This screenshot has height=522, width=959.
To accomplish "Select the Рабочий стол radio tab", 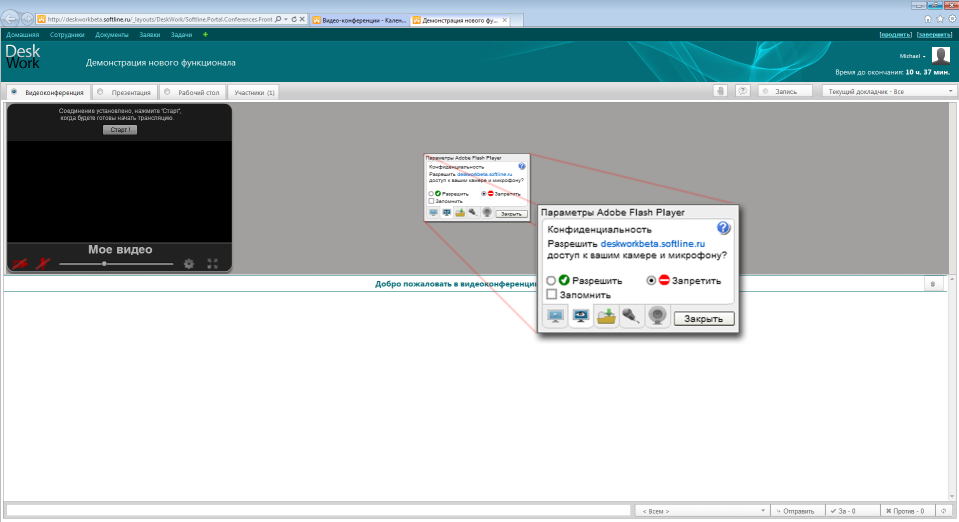I will pyautogui.click(x=192, y=92).
